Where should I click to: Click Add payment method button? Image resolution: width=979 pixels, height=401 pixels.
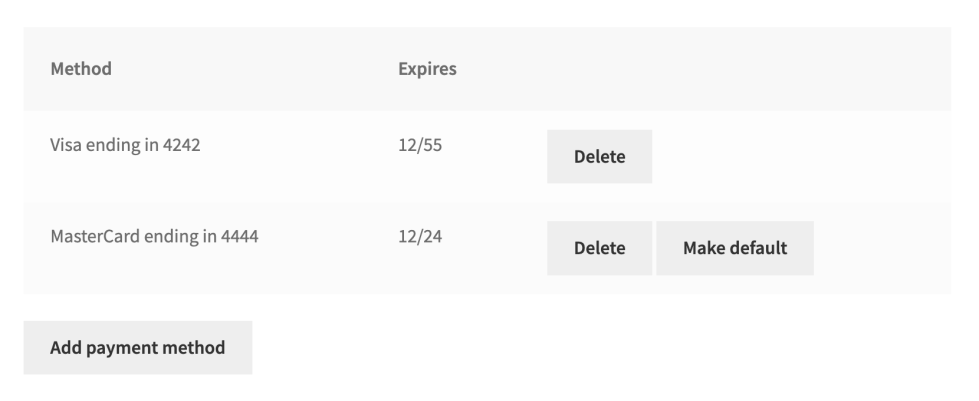tap(138, 348)
